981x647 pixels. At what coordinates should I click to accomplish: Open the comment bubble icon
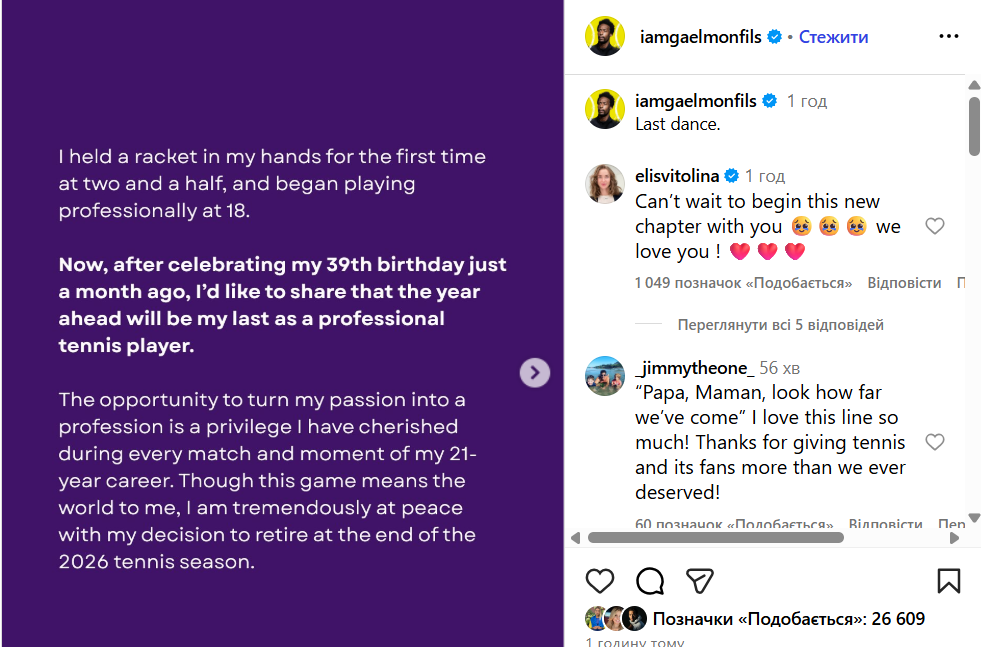[650, 581]
